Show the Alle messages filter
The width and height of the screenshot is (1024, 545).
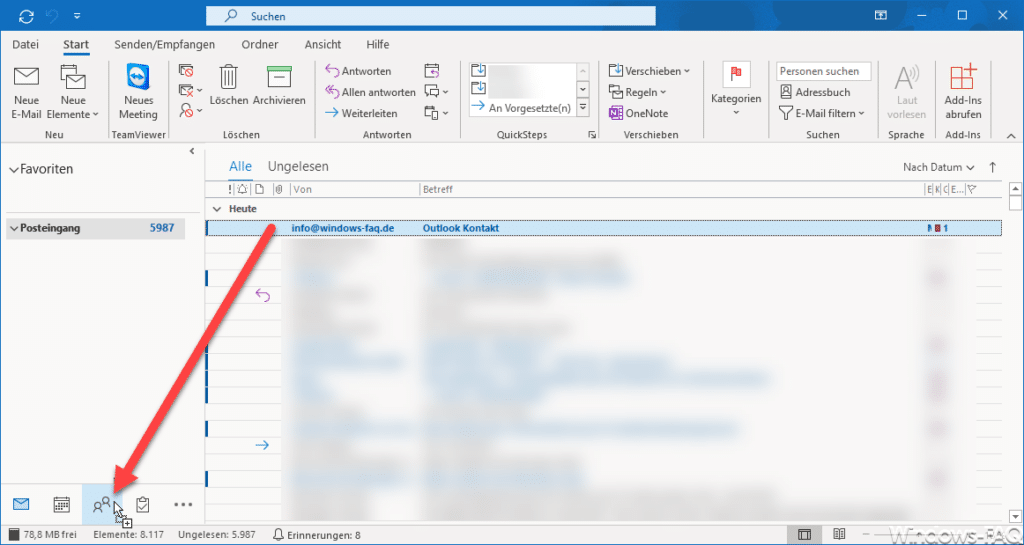pos(240,166)
